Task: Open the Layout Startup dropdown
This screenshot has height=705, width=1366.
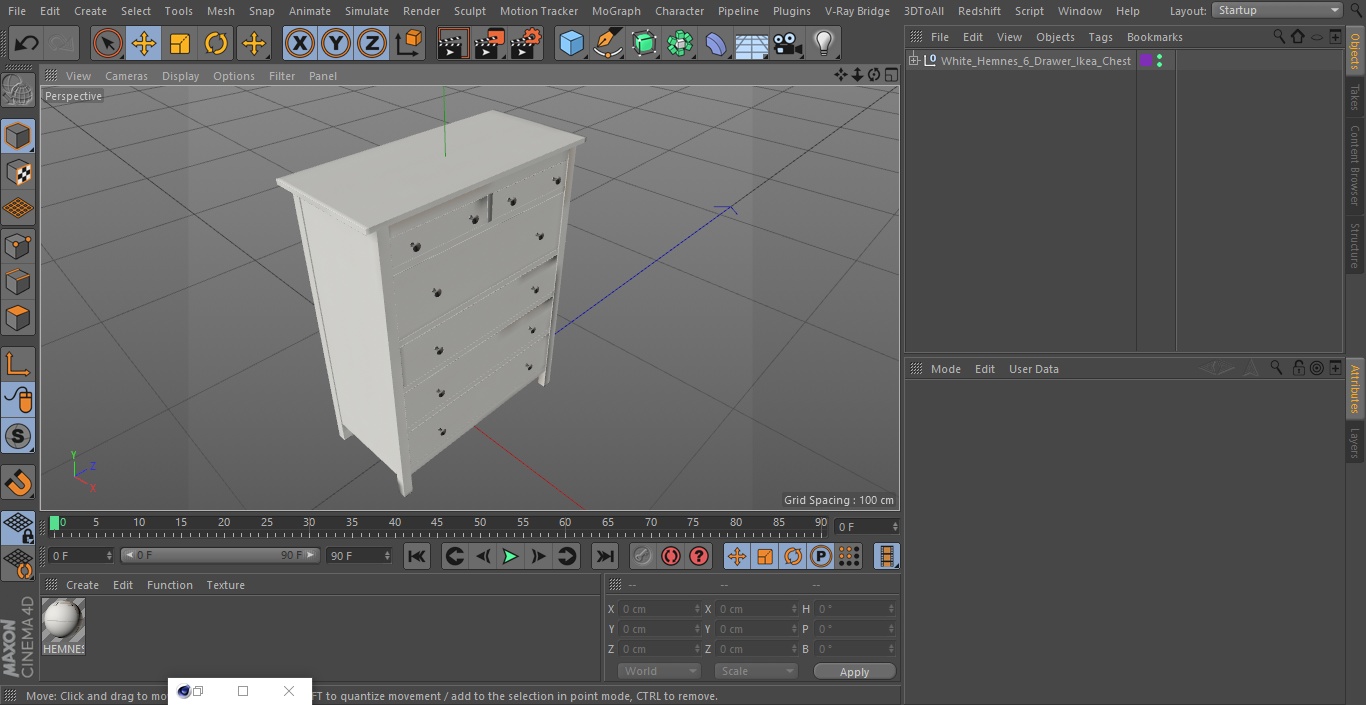Action: pos(1278,10)
